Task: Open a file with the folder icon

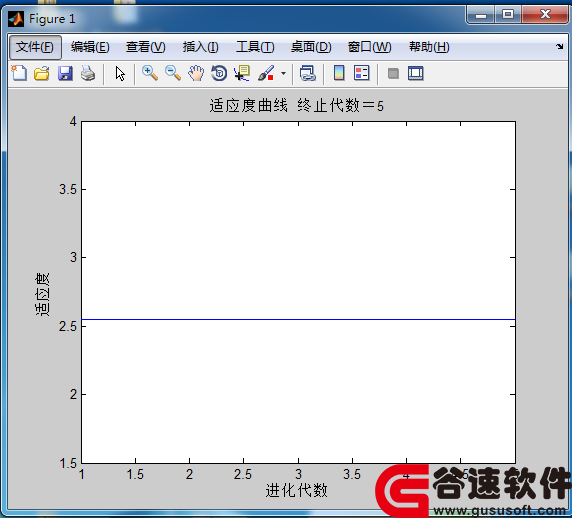Action: pyautogui.click(x=42, y=73)
